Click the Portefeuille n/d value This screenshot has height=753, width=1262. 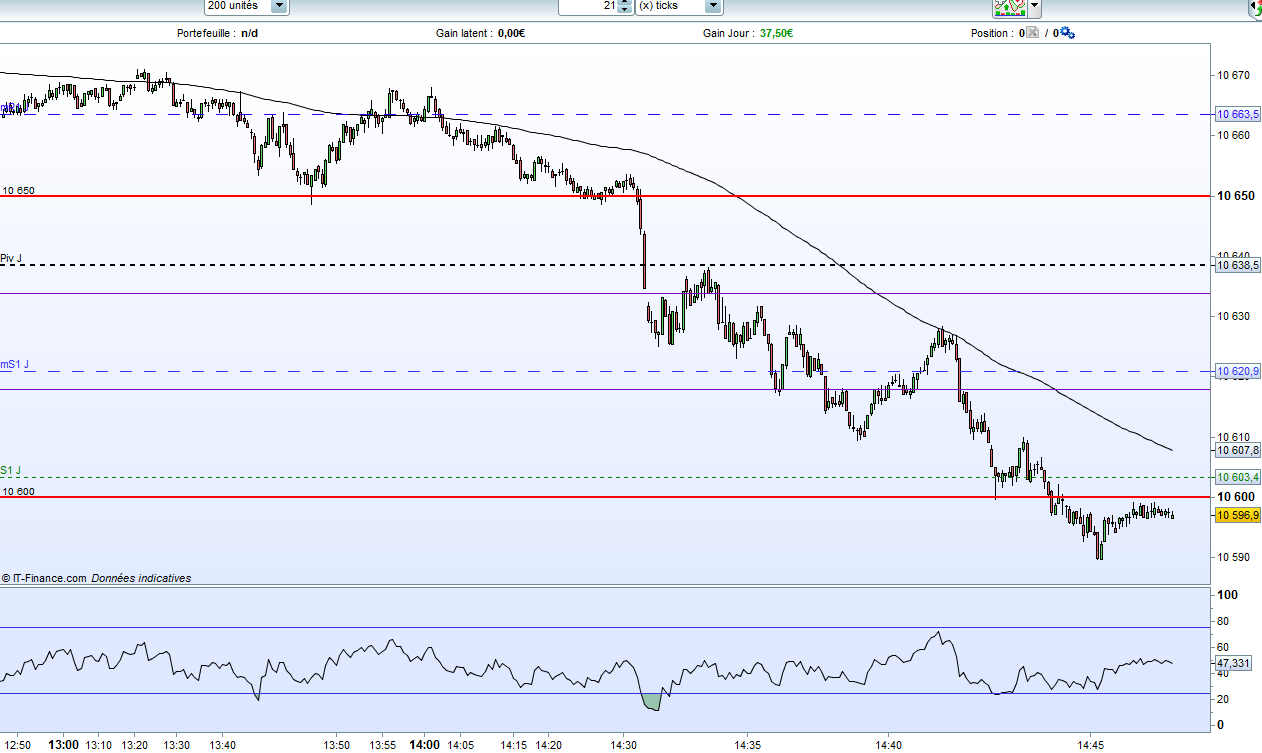249,33
